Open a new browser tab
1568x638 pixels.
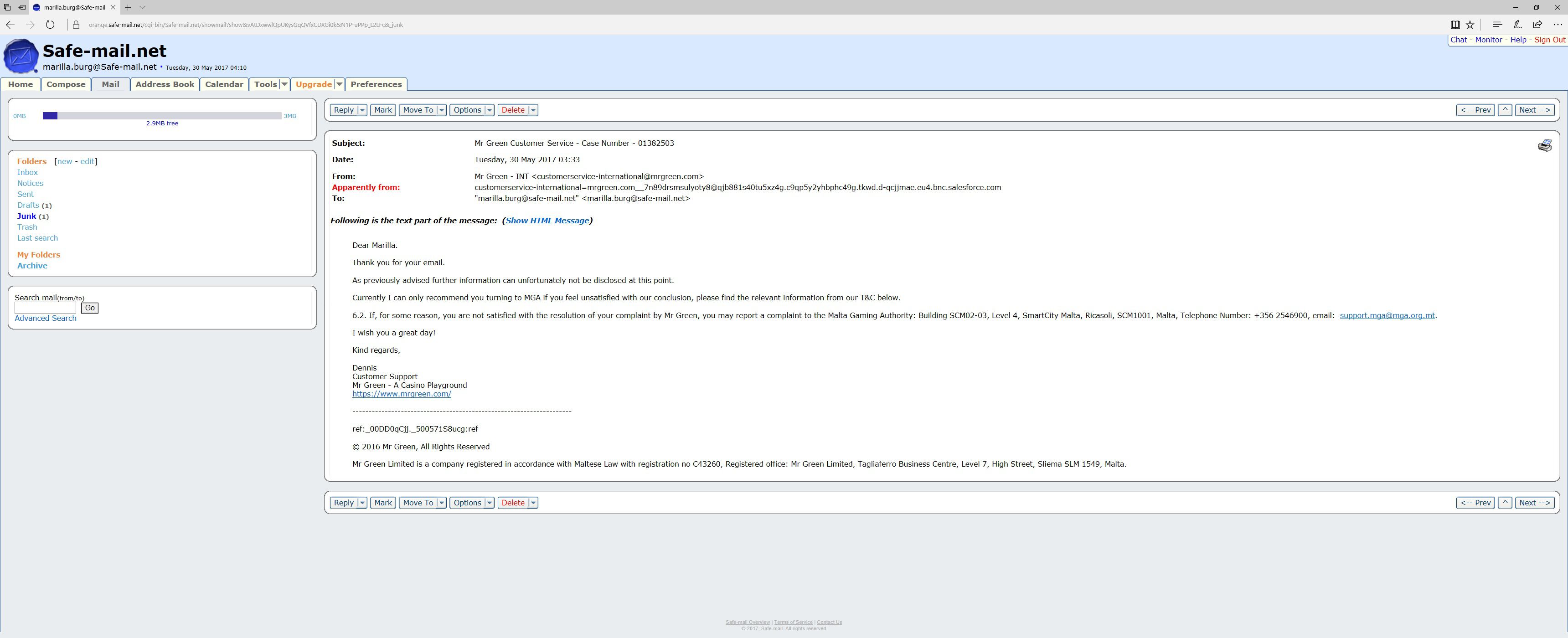pyautogui.click(x=128, y=7)
